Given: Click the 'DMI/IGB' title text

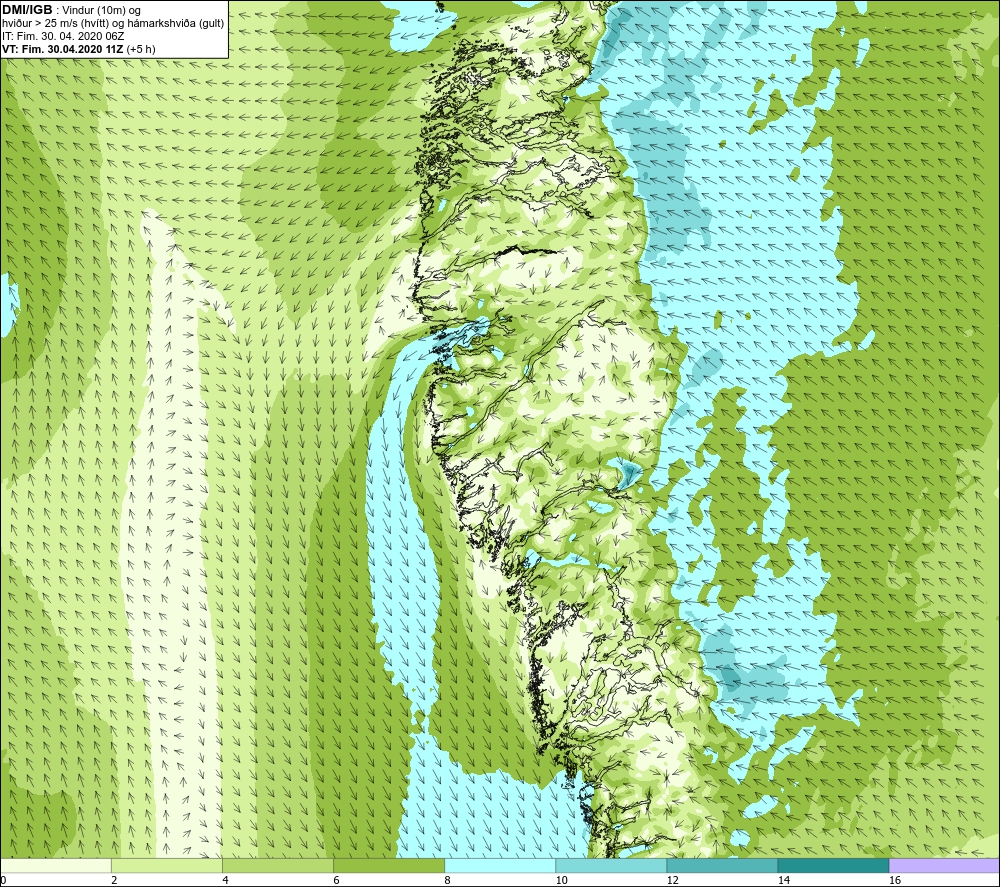Looking at the screenshot, I should [27, 10].
